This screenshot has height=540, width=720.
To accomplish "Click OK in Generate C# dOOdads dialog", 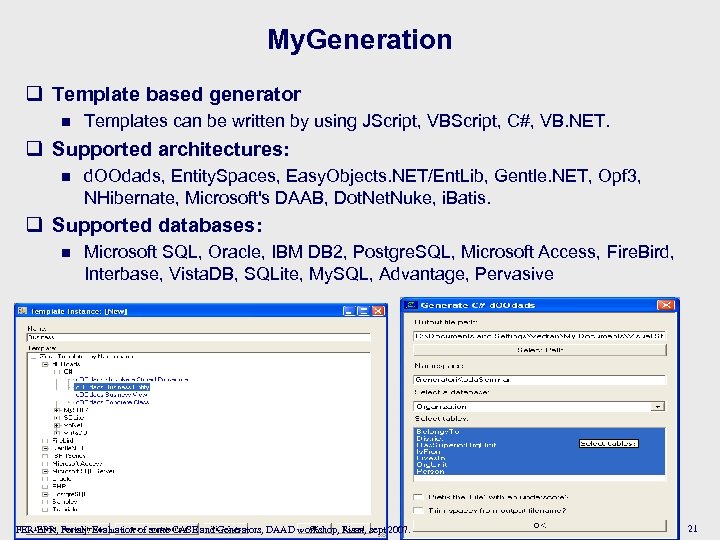I will 540,525.
